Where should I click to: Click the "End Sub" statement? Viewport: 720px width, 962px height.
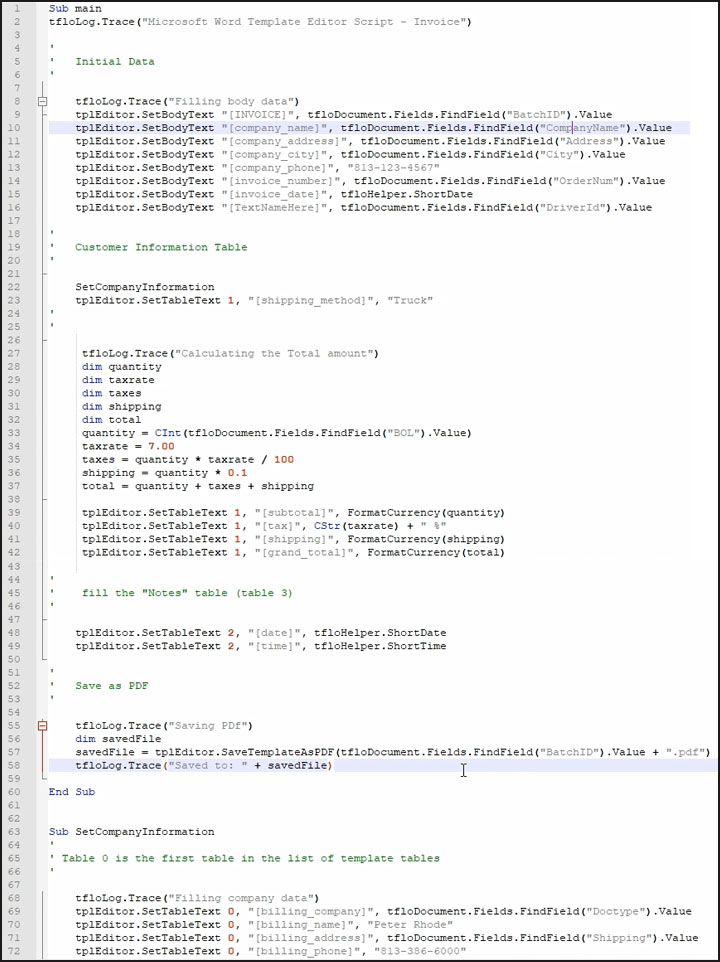pos(72,792)
